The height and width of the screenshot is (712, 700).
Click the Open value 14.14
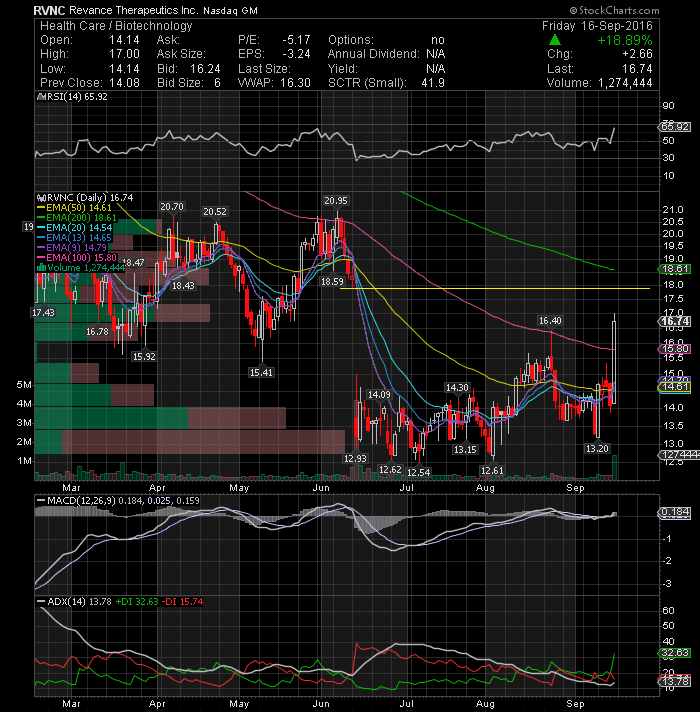(124, 40)
